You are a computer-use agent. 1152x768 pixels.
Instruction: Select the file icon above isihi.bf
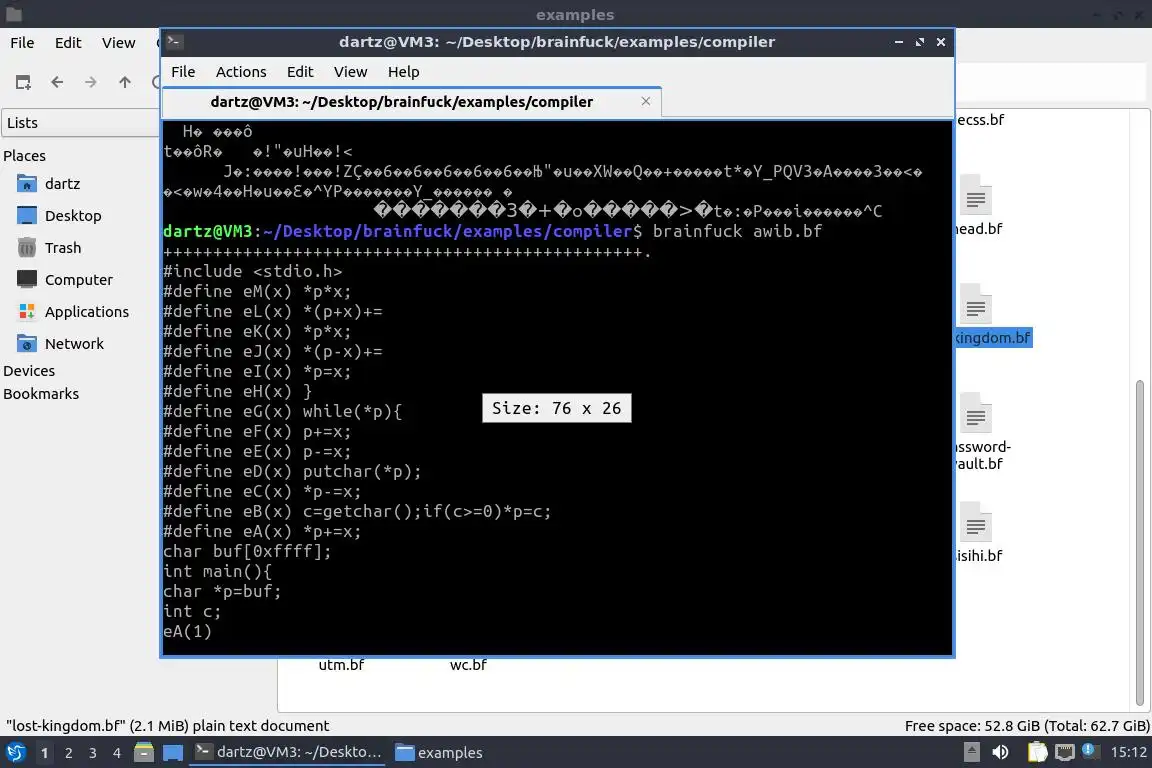point(976,523)
